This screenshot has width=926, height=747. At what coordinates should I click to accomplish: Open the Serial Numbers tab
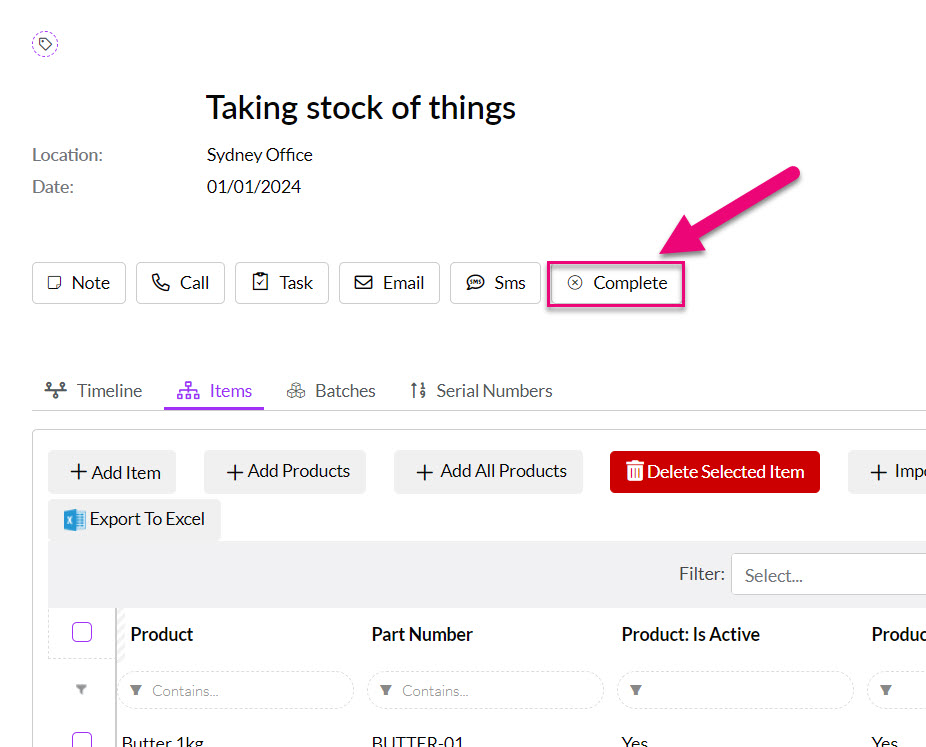481,391
